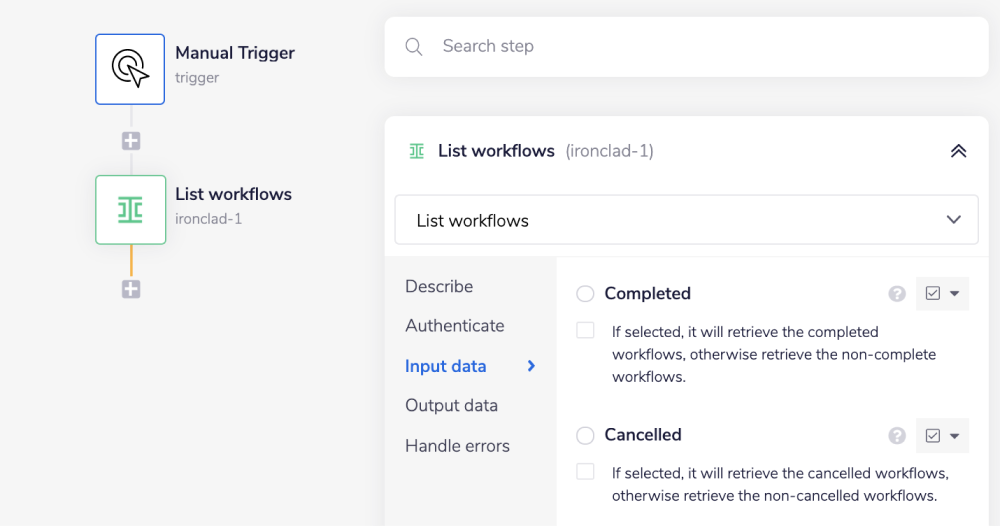Collapse the List workflows step panel
The width and height of the screenshot is (1000, 526).
click(958, 151)
